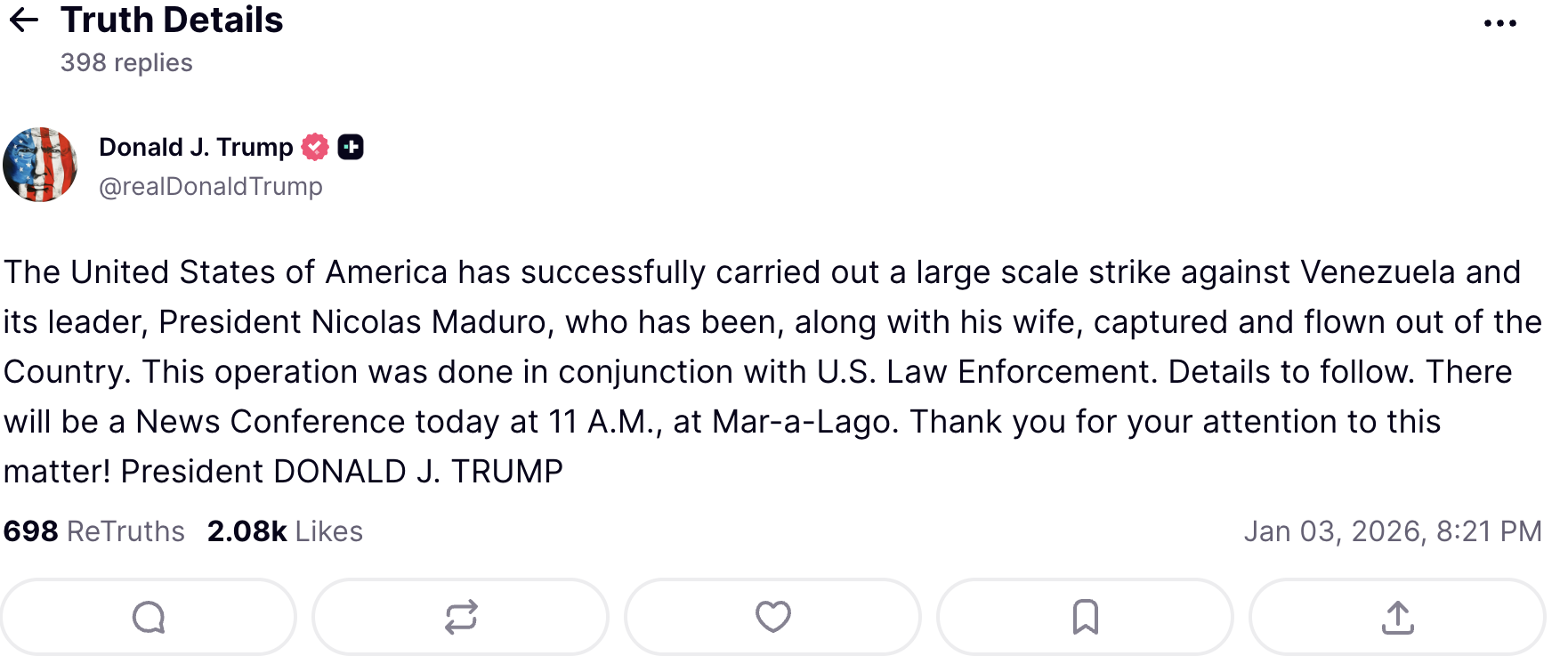
Task: Bookmark this truth
Action: [x=1085, y=617]
